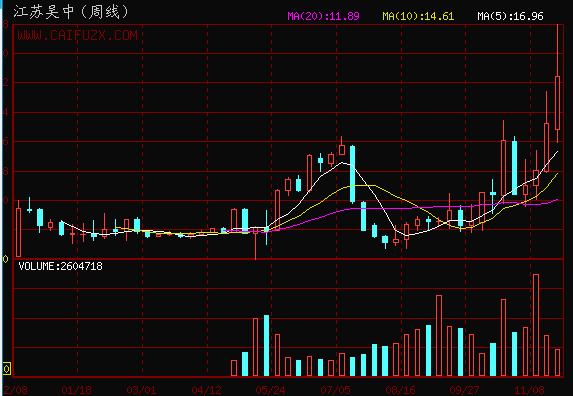Image resolution: width=573 pixels, height=396 pixels.
Task: Click the first red candlestick at left edge
Action: [18, 232]
